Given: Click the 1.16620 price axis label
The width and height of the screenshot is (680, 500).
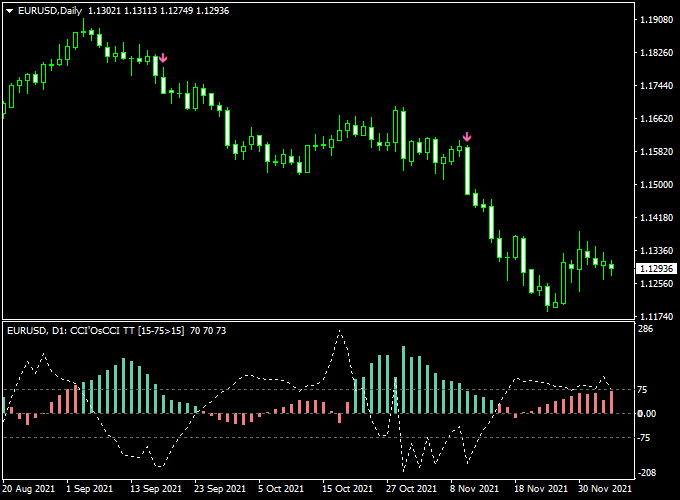Looking at the screenshot, I should (657, 119).
